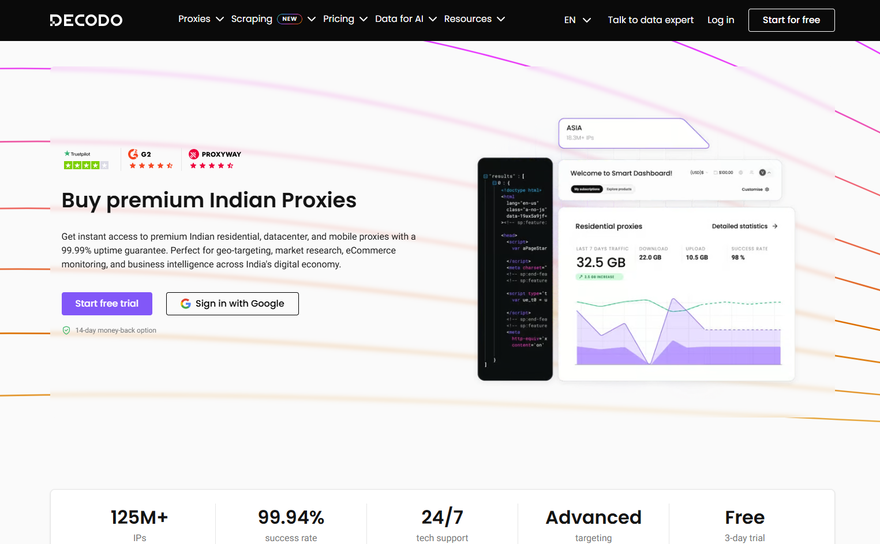Screen dimensions: 880x544
Task: Click the Proxyway star rating
Action: 211,166
